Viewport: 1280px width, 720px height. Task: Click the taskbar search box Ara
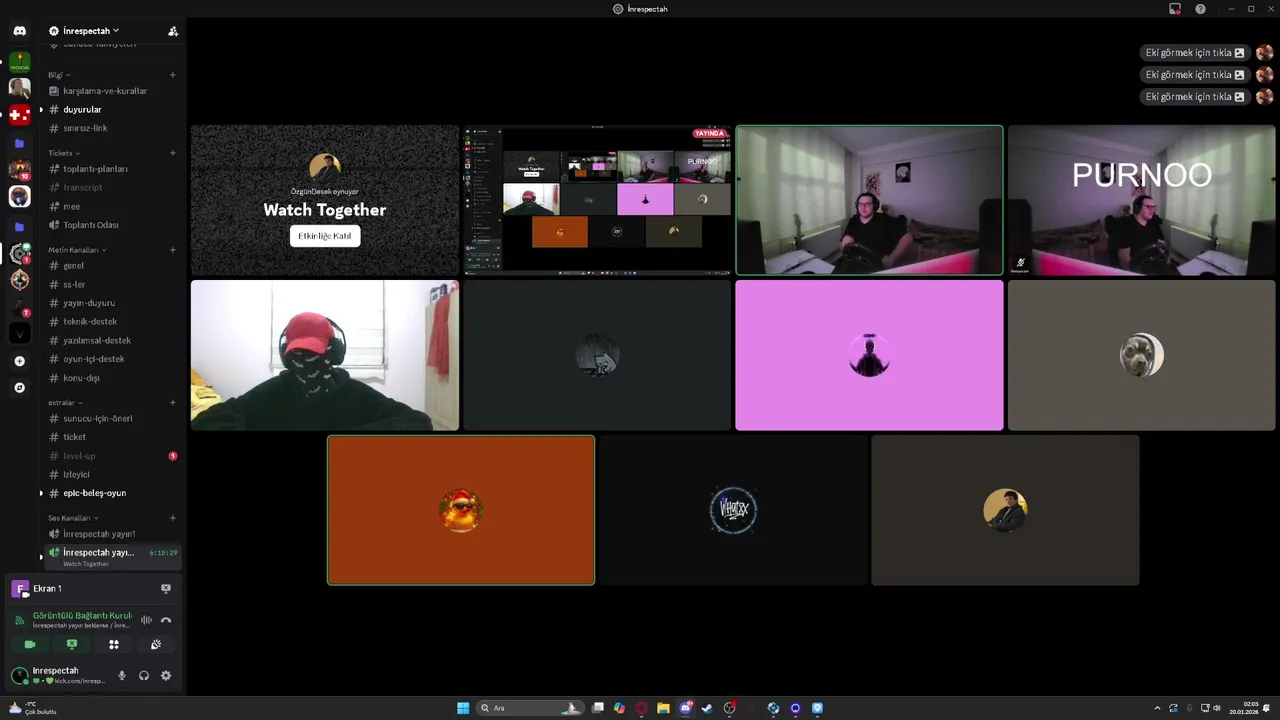click(x=530, y=708)
